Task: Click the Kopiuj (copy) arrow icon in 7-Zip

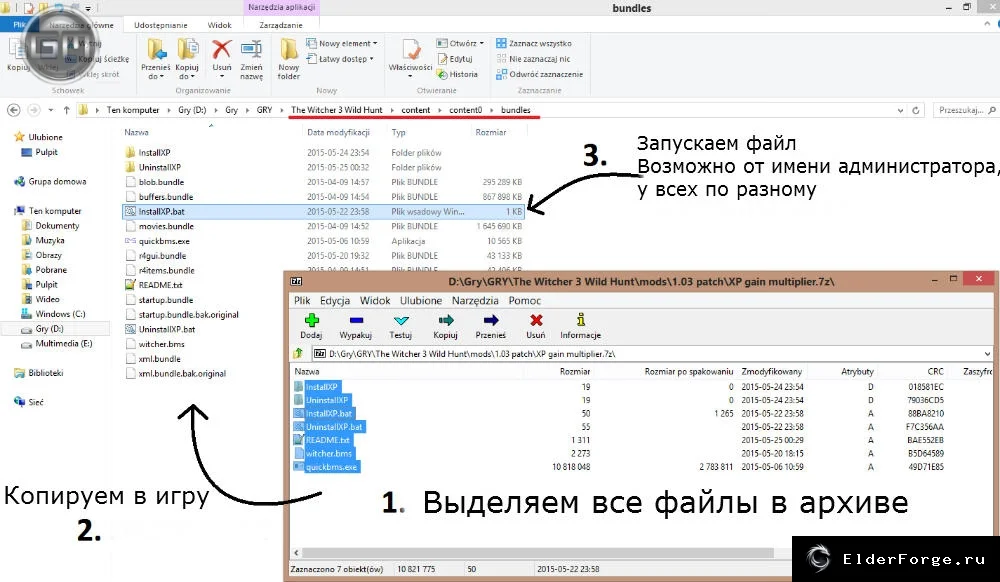Action: pyautogui.click(x=446, y=320)
